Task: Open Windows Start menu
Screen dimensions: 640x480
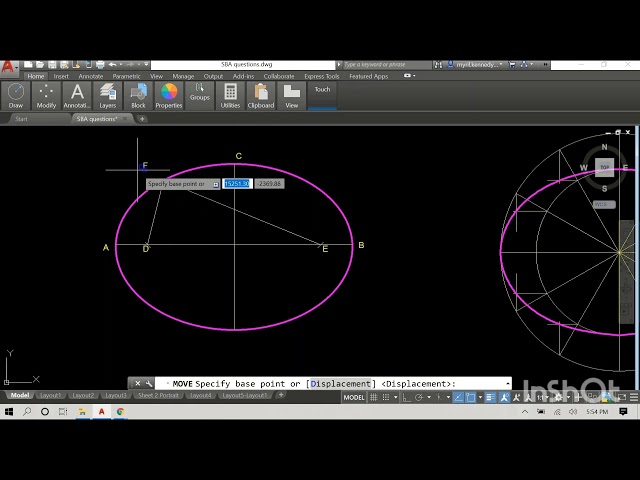Action: point(9,411)
